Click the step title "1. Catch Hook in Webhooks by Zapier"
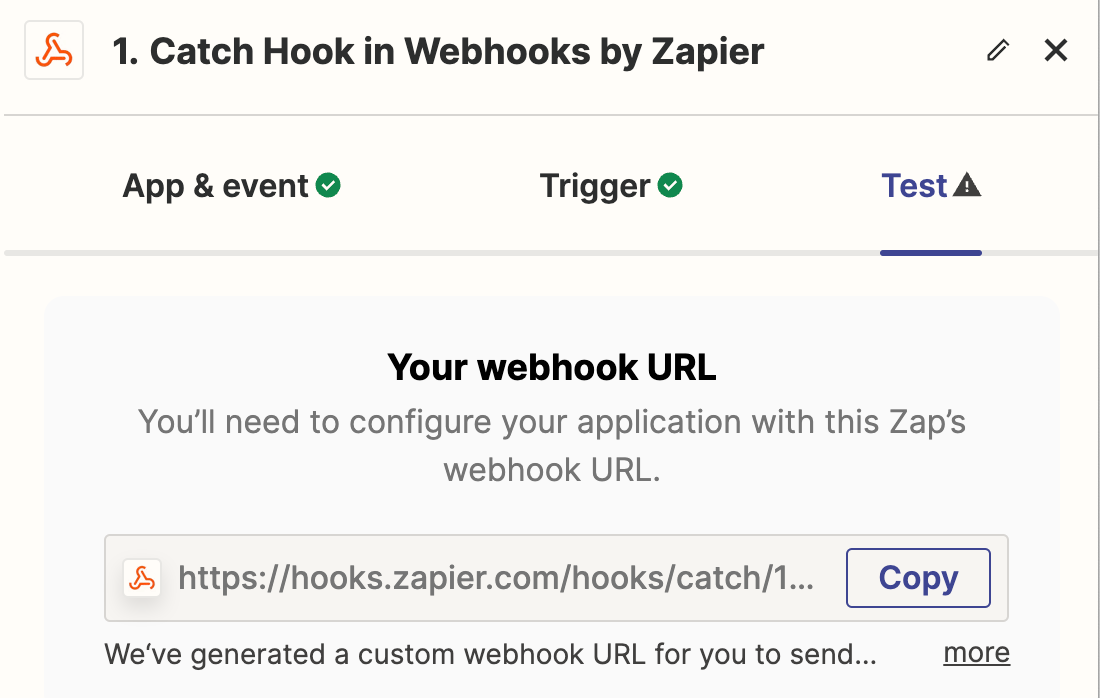 point(438,52)
